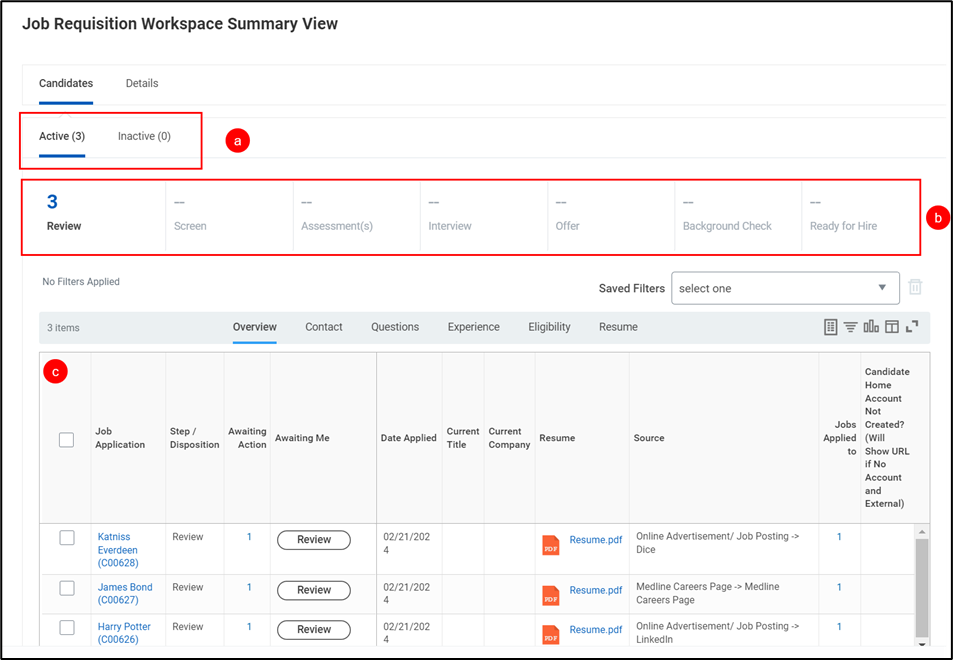Check the Katniss Everdeen row checkbox

[67, 538]
